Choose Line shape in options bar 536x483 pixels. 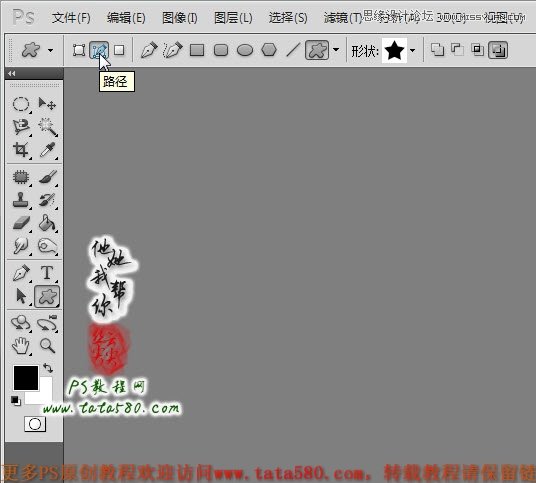click(x=293, y=50)
